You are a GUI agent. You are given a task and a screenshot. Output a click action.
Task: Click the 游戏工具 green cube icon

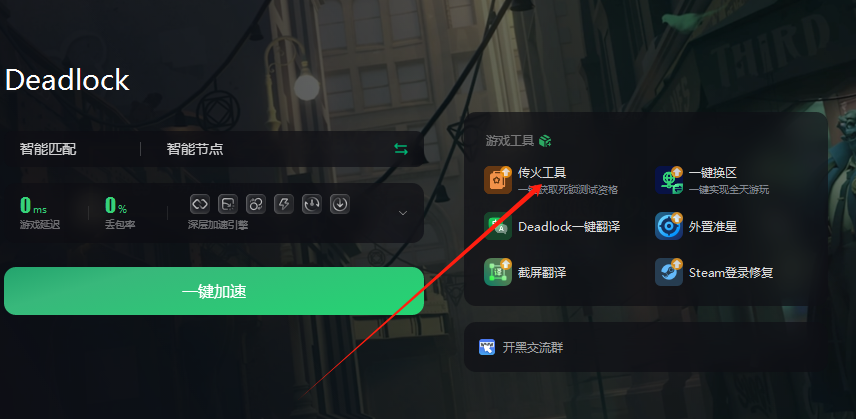[545, 141]
